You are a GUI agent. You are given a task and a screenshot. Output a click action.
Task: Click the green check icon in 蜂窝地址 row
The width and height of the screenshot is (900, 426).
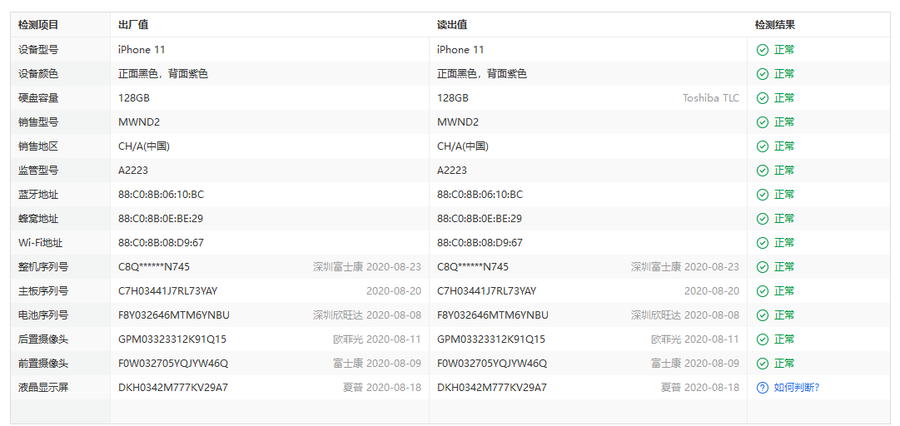(x=762, y=219)
